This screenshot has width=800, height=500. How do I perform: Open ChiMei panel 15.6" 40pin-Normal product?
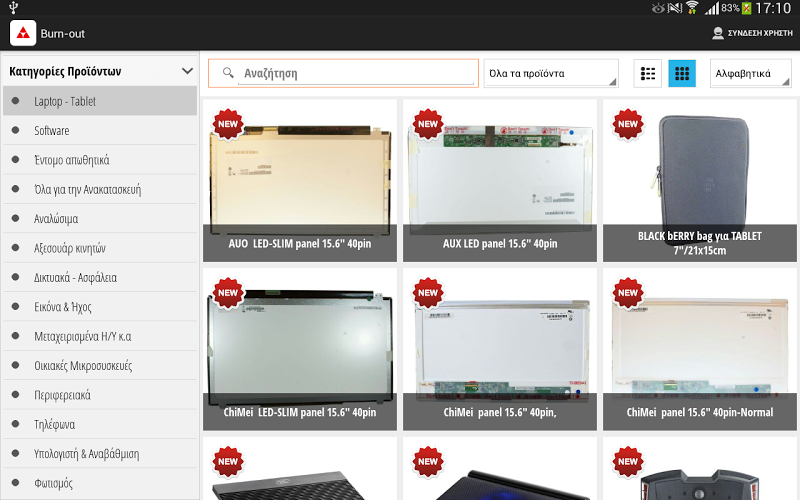pos(699,349)
